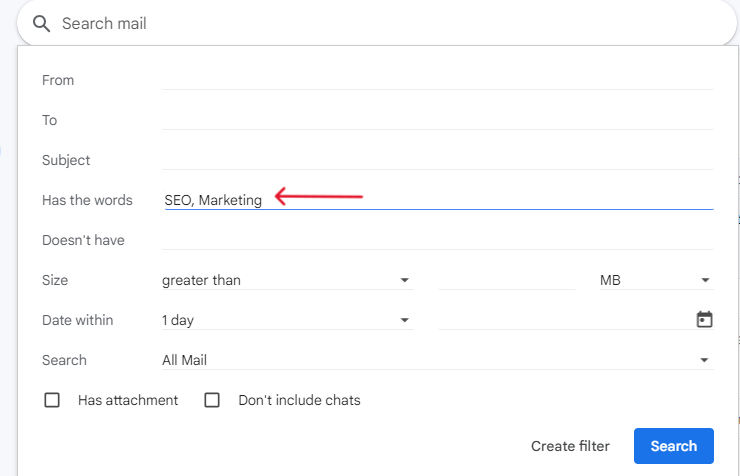Click the 'Has the words' label
Screen dimensions: 740x476
coord(87,200)
